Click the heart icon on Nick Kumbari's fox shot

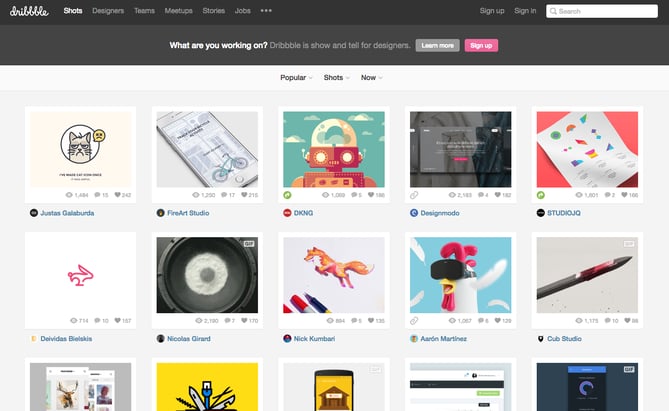(x=368, y=321)
